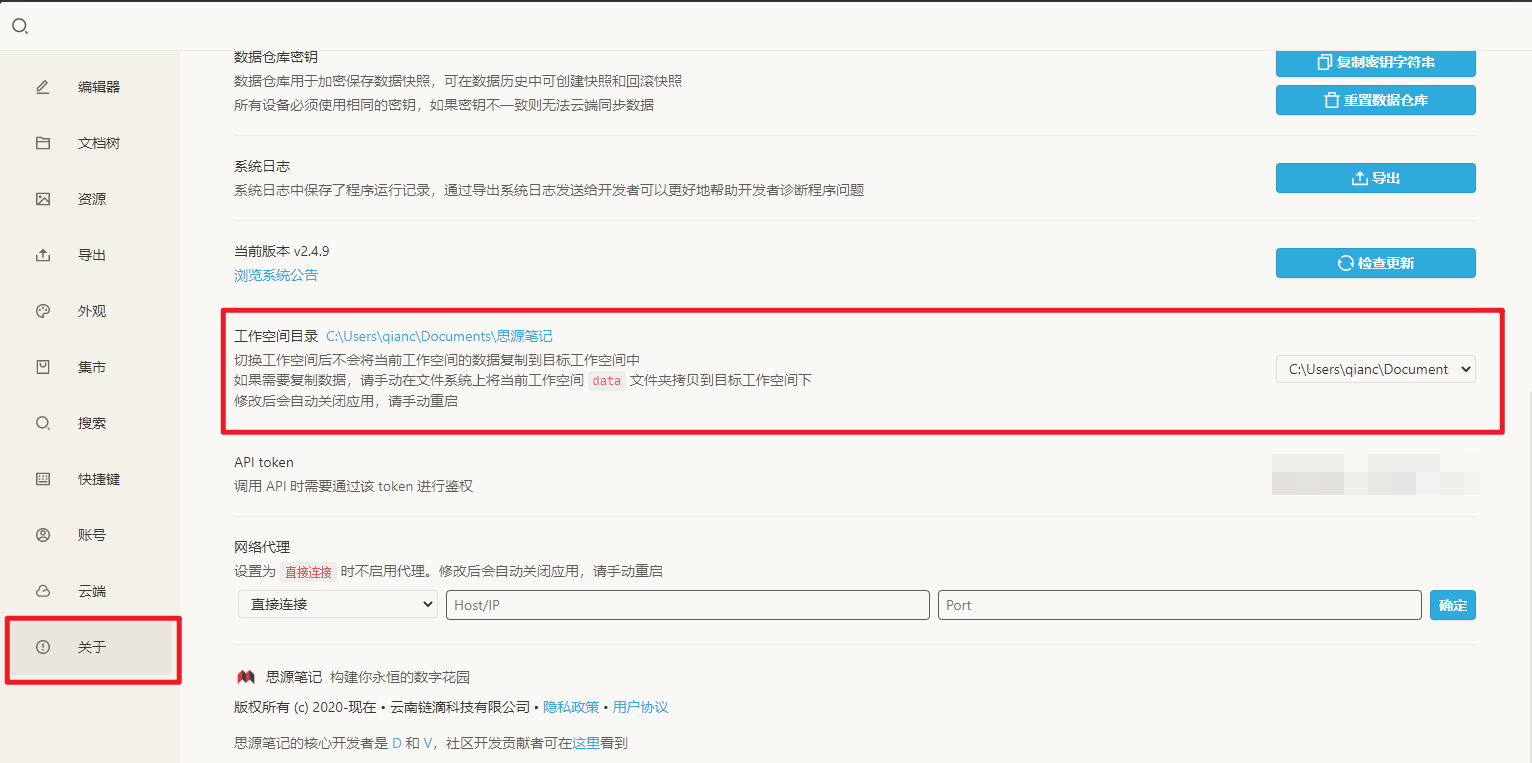
Task: Click the magnifier icon beside 搜索
Action: [x=43, y=423]
